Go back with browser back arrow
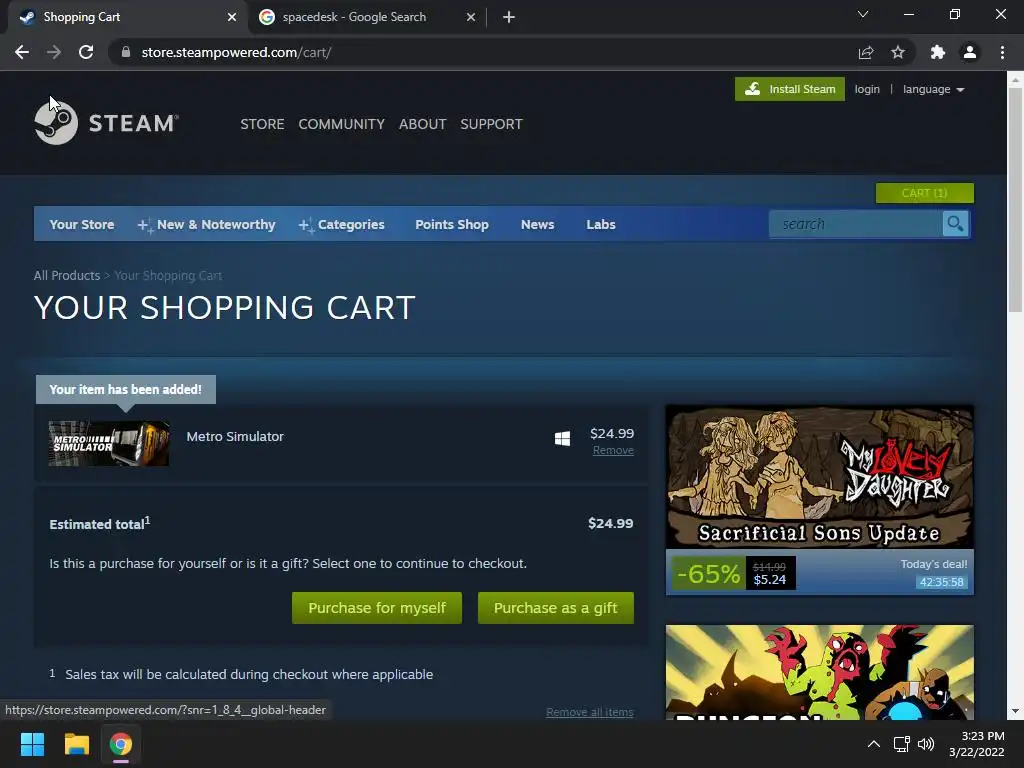1024x768 pixels. [22, 52]
